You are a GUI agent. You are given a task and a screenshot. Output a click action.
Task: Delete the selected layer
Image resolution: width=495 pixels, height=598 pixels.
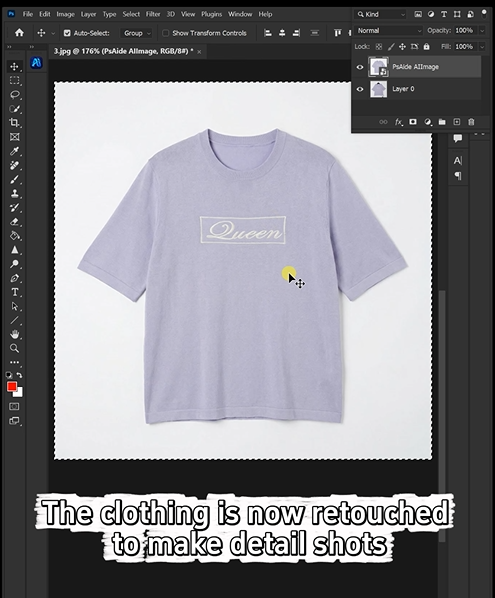(471, 122)
